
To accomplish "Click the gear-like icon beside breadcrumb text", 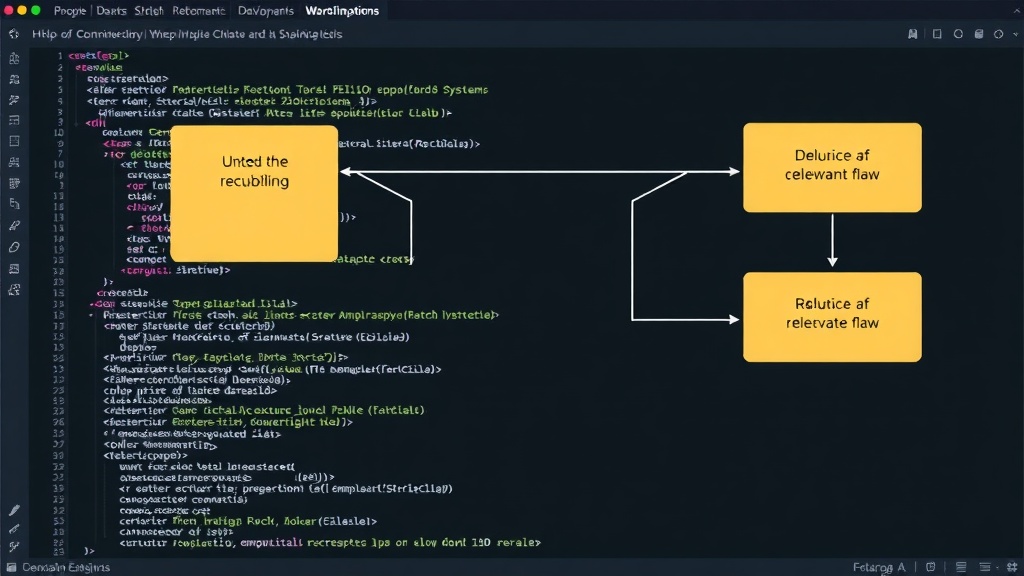I will (x=14, y=34).
